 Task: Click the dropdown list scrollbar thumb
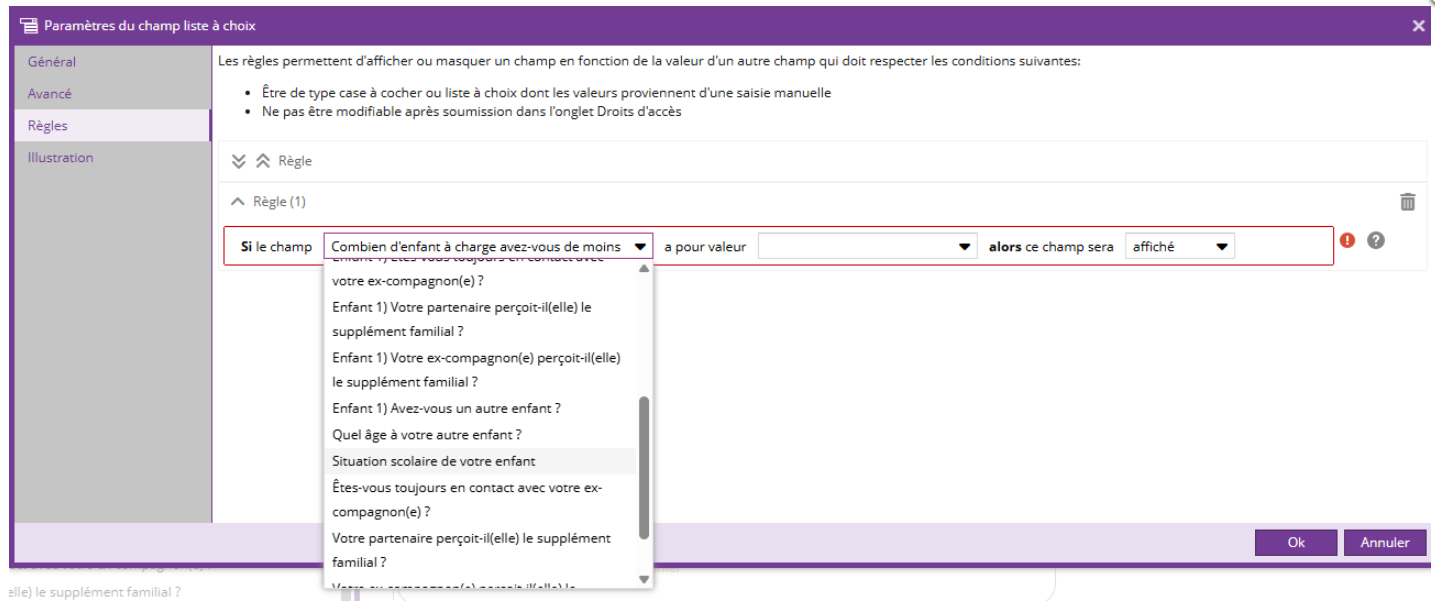click(644, 467)
